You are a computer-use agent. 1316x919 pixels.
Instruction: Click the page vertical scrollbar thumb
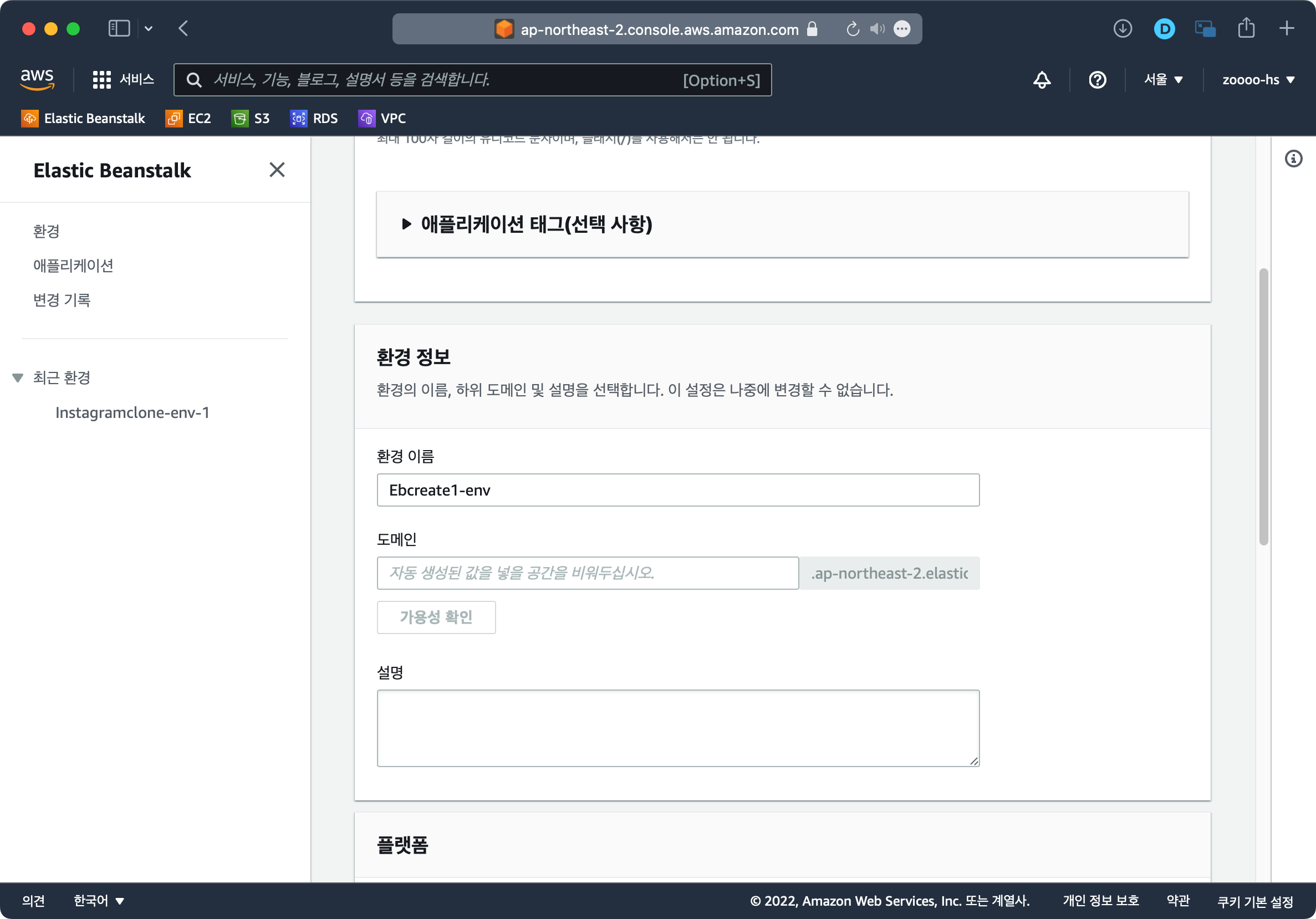point(1263,407)
